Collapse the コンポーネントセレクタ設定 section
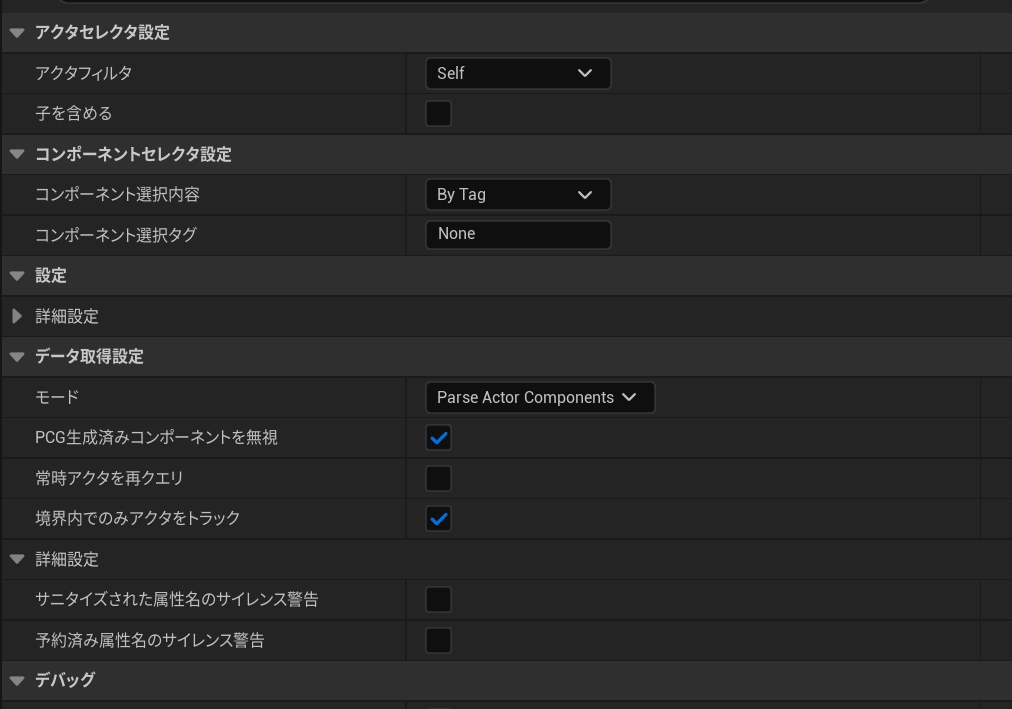1012x709 pixels. pyautogui.click(x=17, y=154)
